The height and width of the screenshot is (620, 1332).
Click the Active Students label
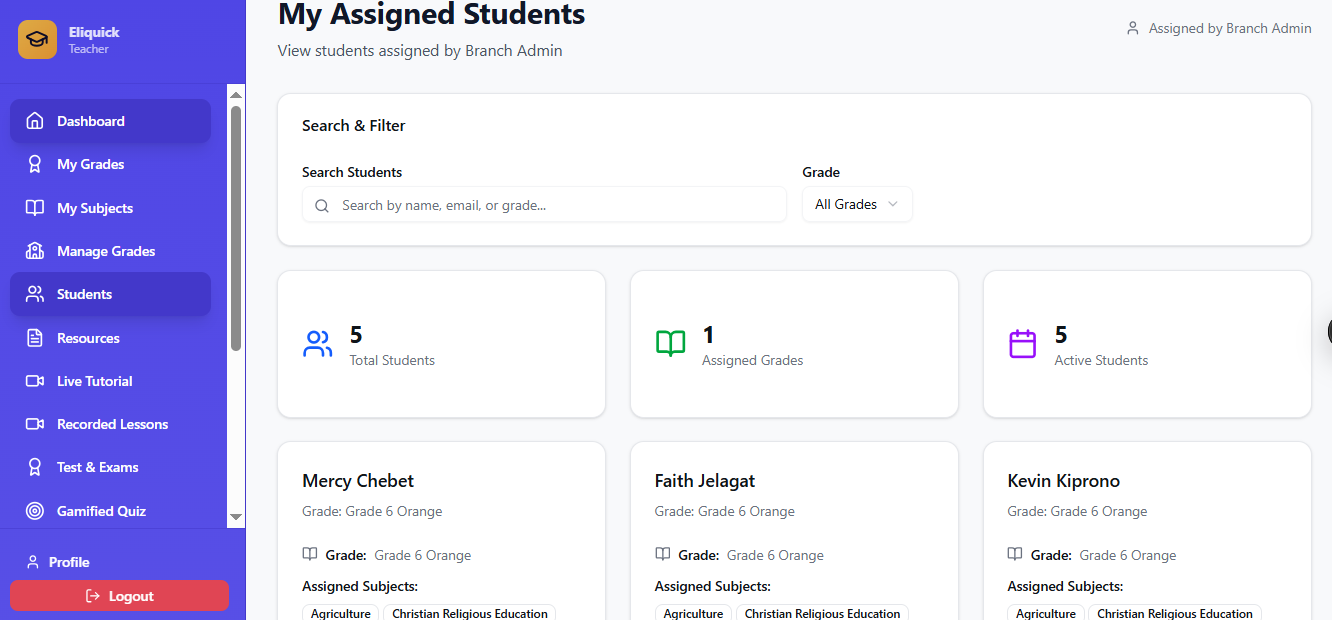1101,360
